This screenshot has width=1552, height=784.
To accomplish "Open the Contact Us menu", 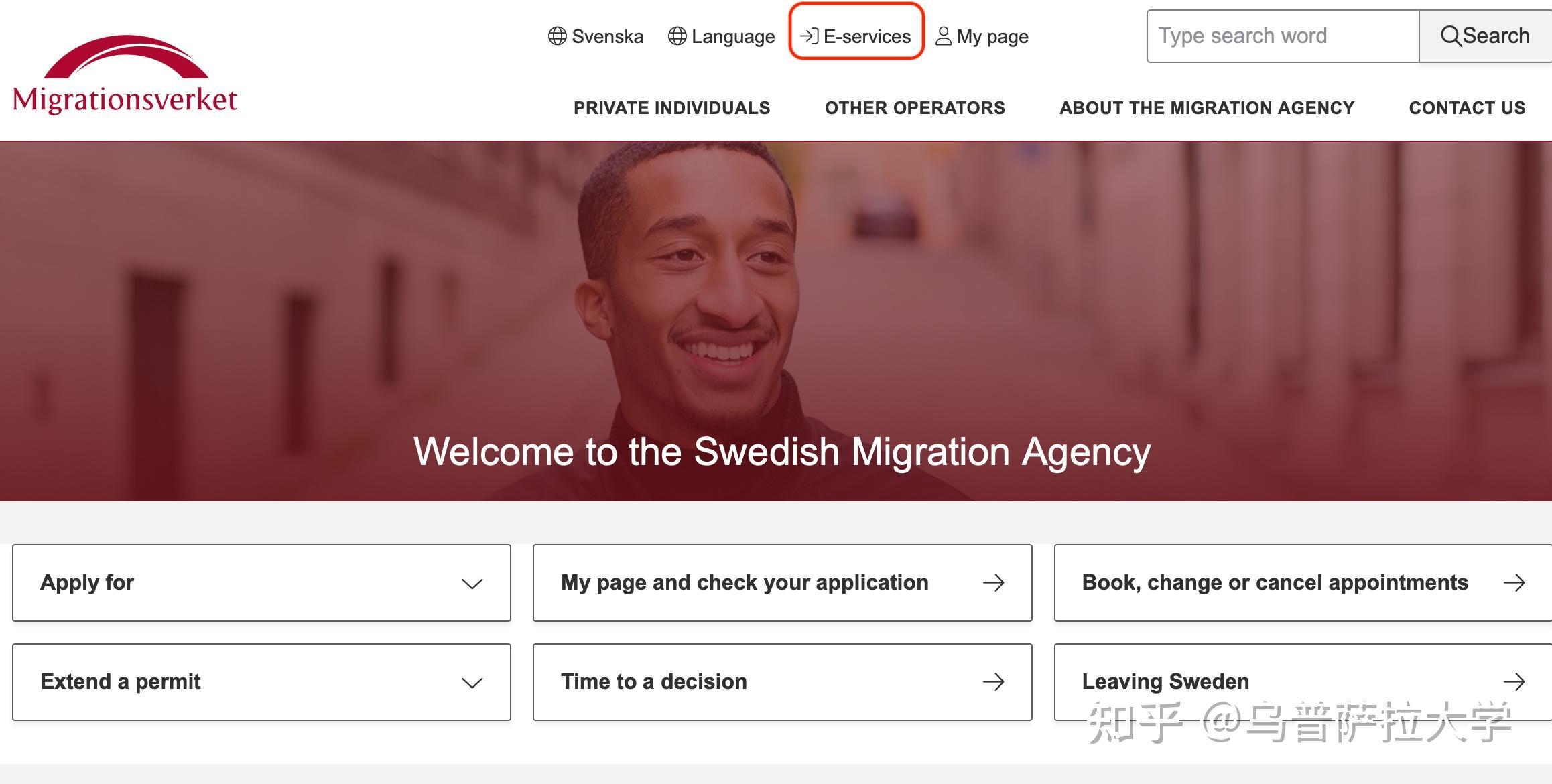I will (x=1467, y=108).
